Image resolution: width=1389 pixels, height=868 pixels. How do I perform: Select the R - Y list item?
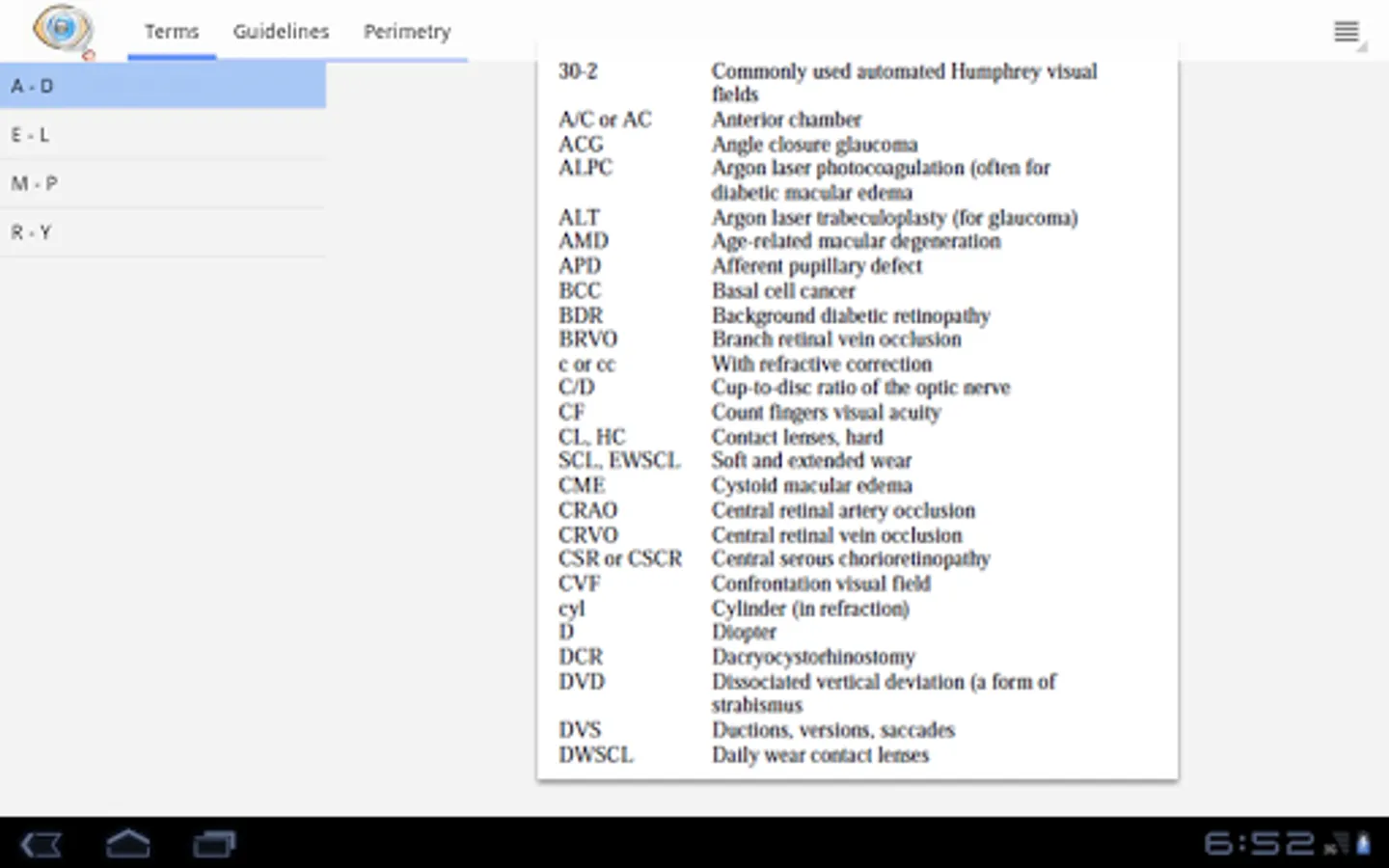(x=163, y=232)
